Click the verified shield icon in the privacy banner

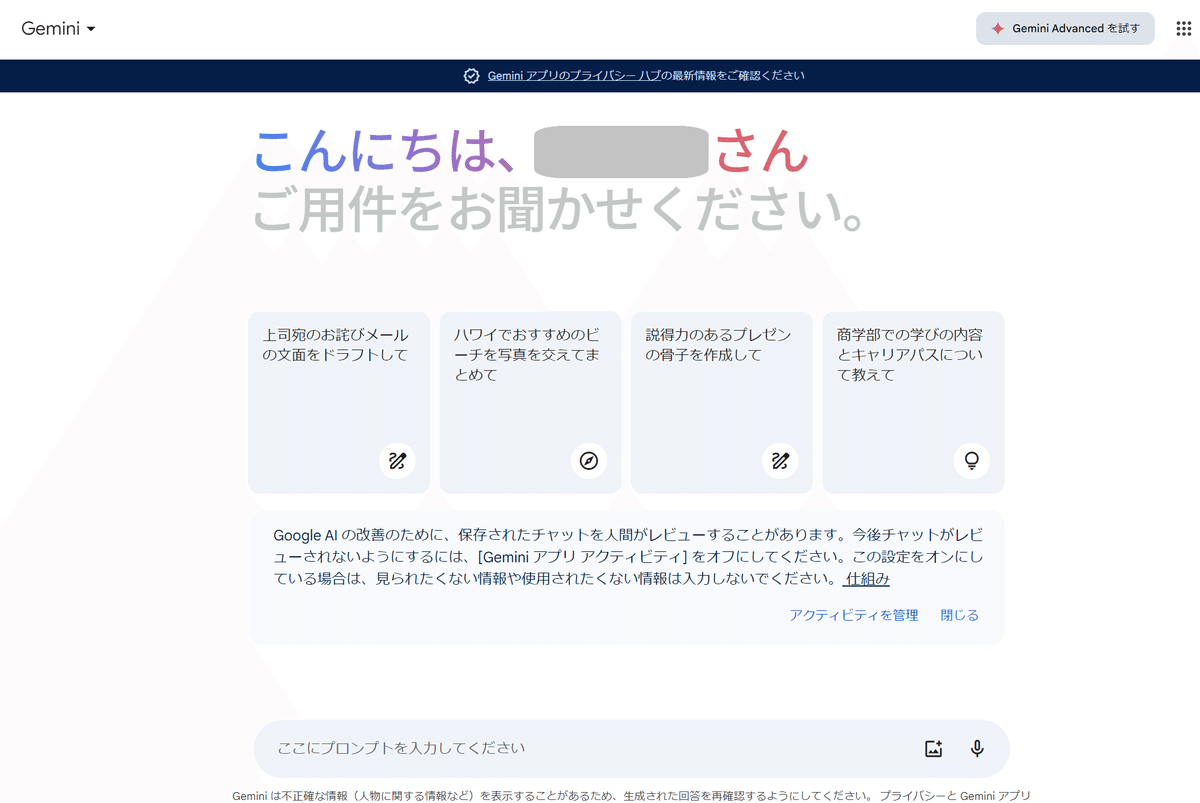pyautogui.click(x=472, y=76)
